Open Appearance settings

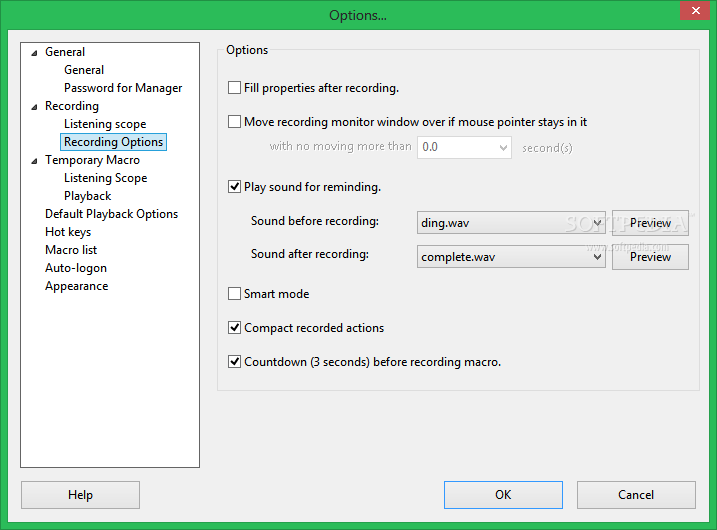pos(77,286)
